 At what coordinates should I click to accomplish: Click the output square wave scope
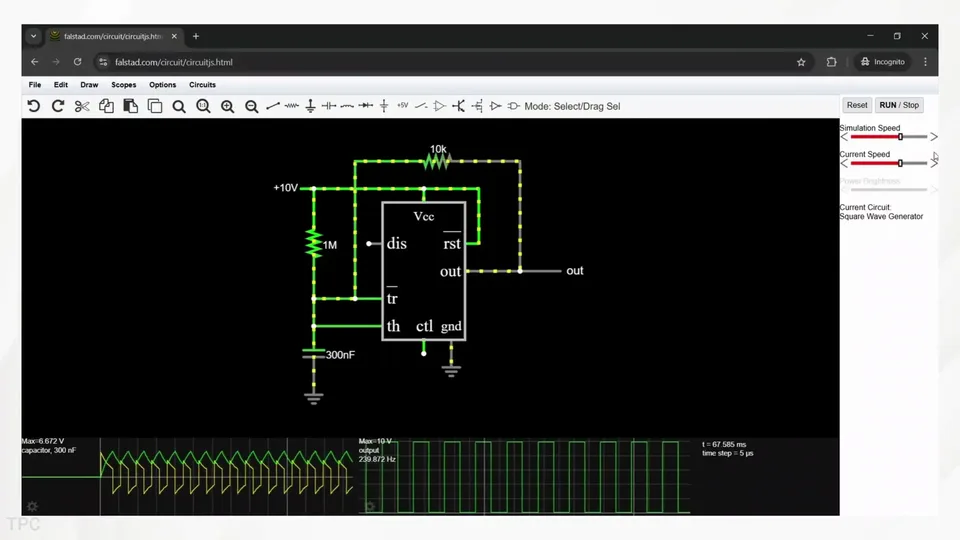pos(527,476)
